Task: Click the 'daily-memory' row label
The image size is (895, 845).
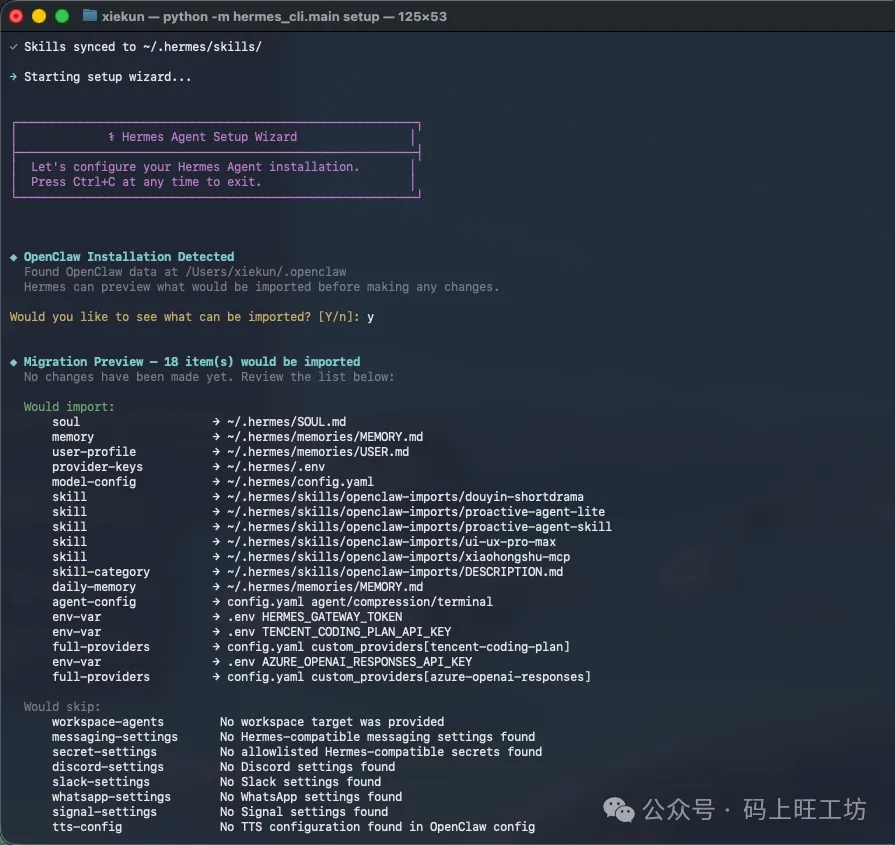Action: coord(94,587)
